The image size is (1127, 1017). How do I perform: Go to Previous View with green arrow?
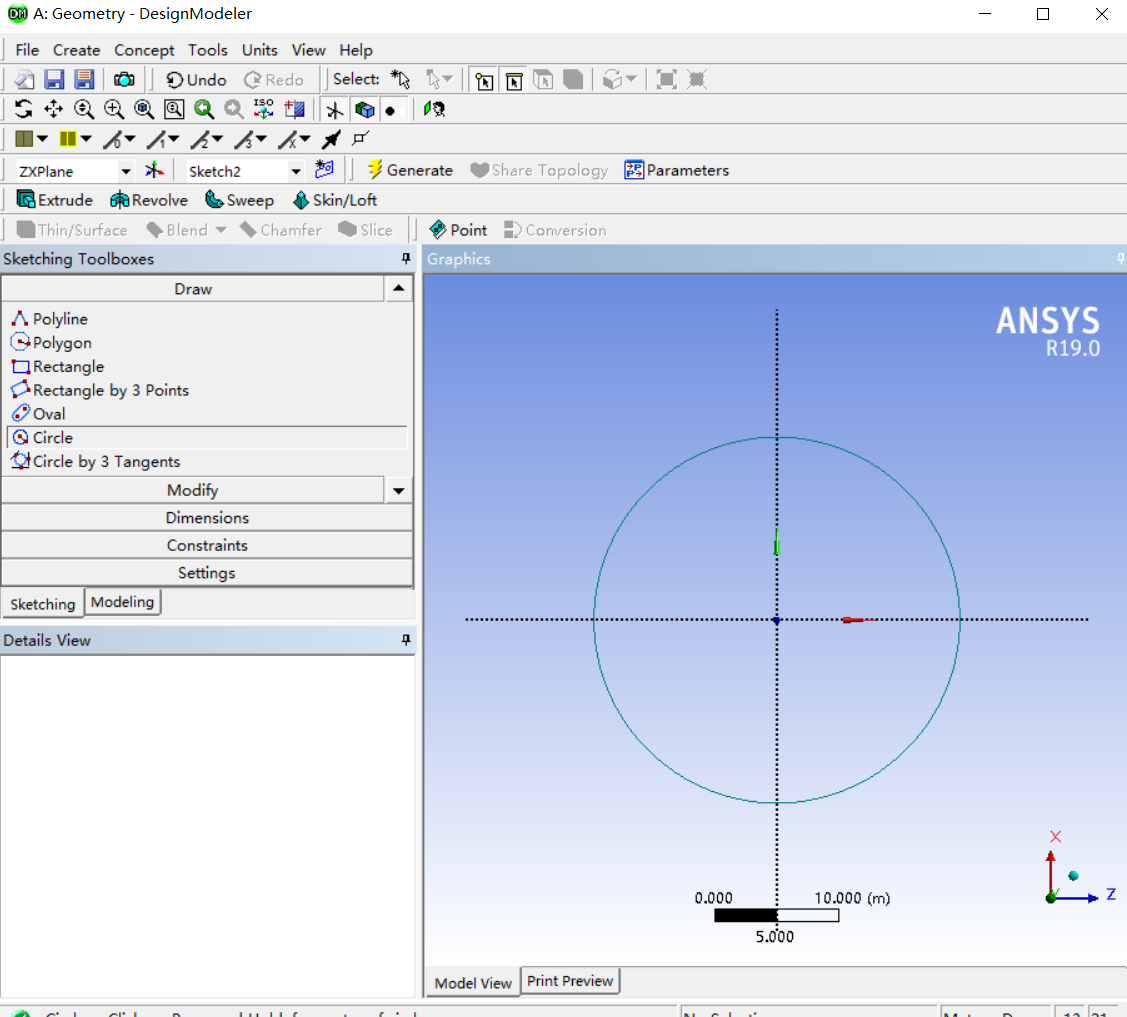point(204,109)
